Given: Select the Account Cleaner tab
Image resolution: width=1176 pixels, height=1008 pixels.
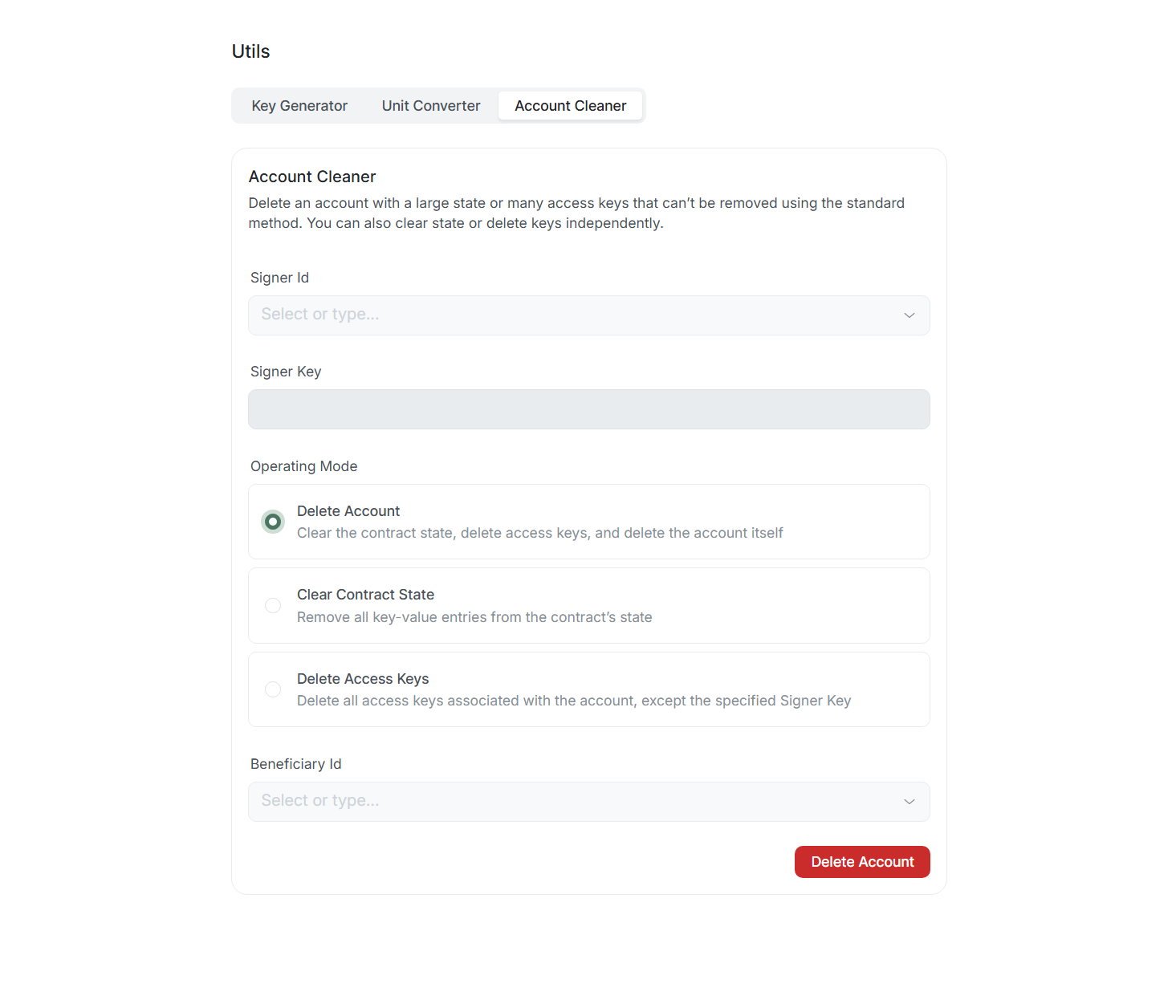Looking at the screenshot, I should point(570,106).
